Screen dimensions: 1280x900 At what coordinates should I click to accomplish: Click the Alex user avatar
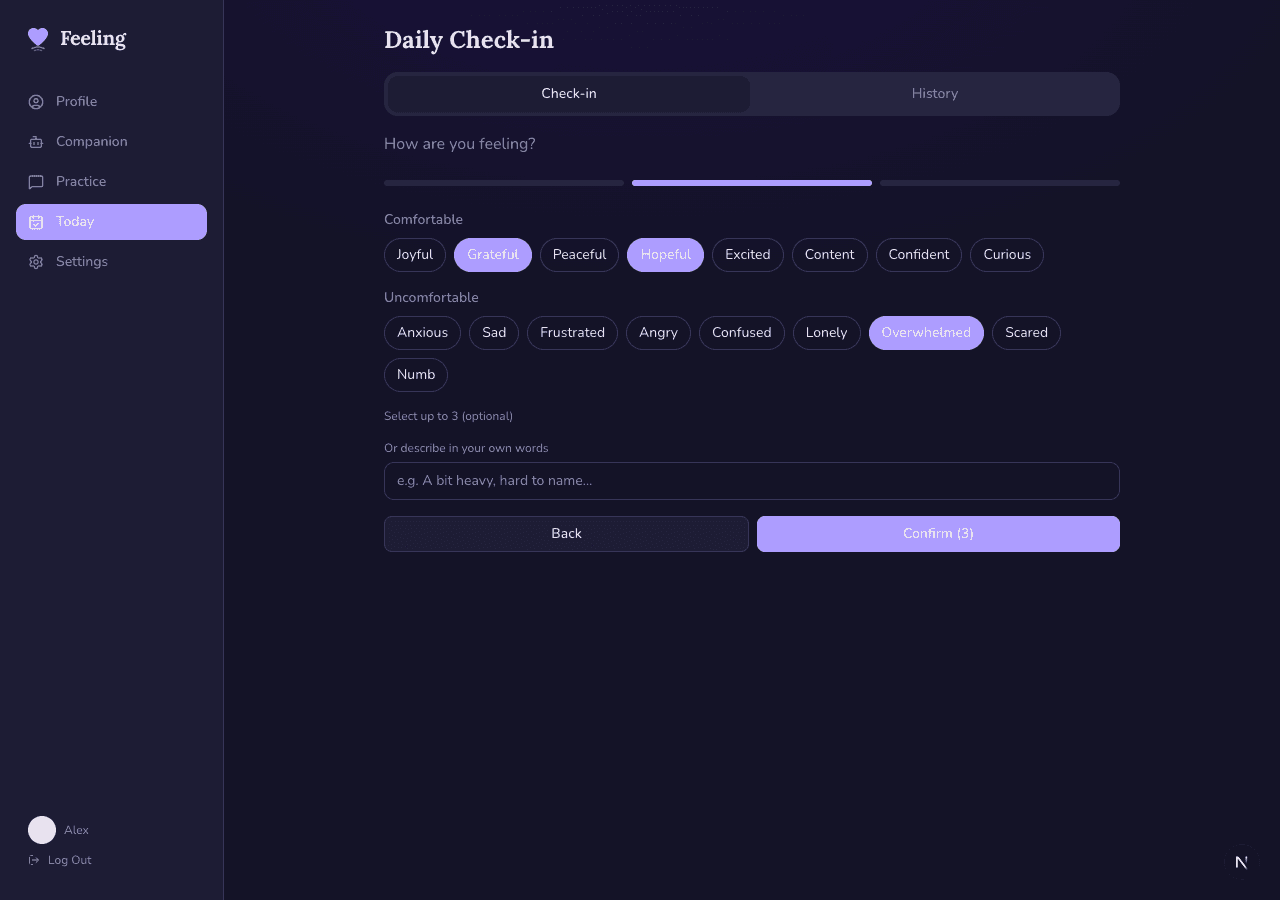click(x=42, y=830)
